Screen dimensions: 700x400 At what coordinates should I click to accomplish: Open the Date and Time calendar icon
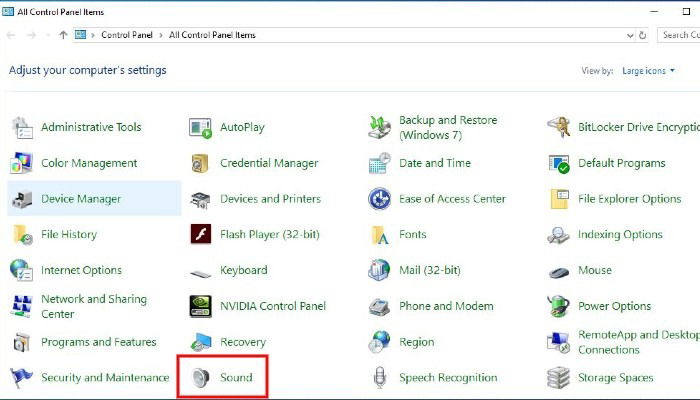click(x=379, y=163)
